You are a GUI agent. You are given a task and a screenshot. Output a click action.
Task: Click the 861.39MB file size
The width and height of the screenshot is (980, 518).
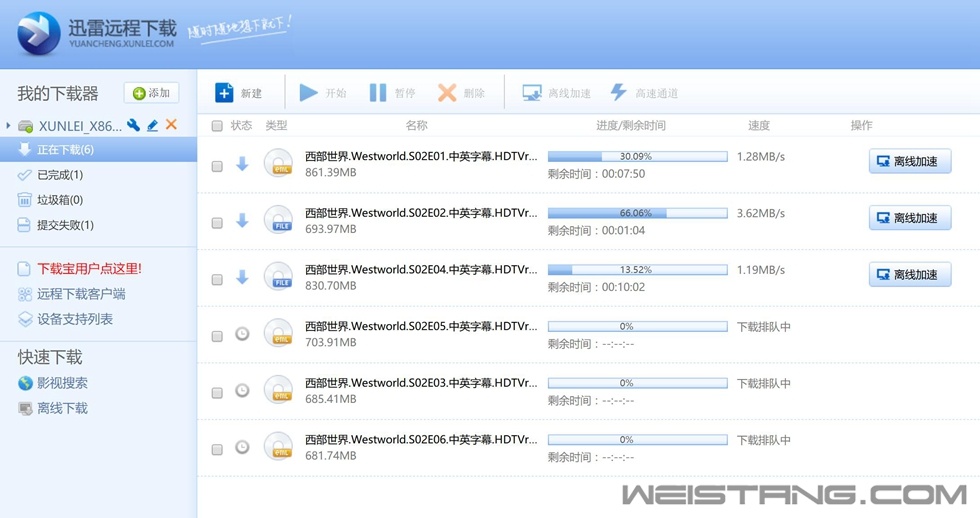331,172
